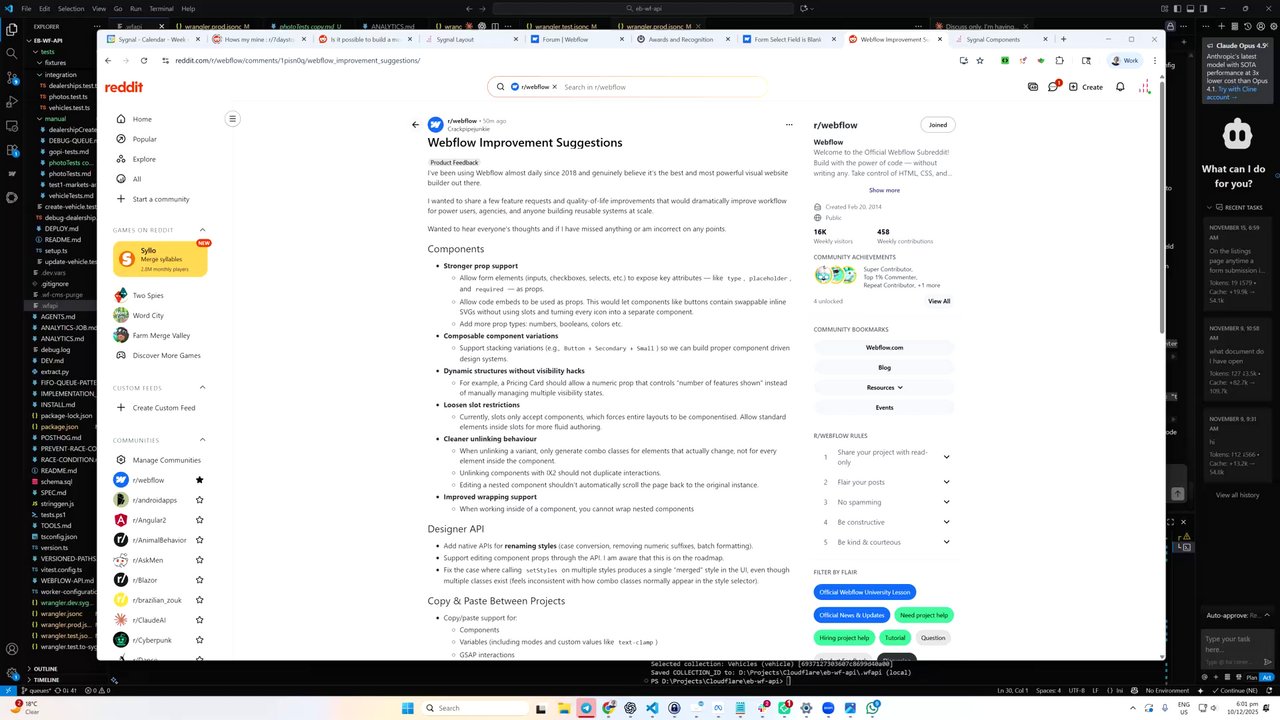The height and width of the screenshot is (720, 1280).
Task: Start new Cline task plus icon
Action: point(1221,26)
